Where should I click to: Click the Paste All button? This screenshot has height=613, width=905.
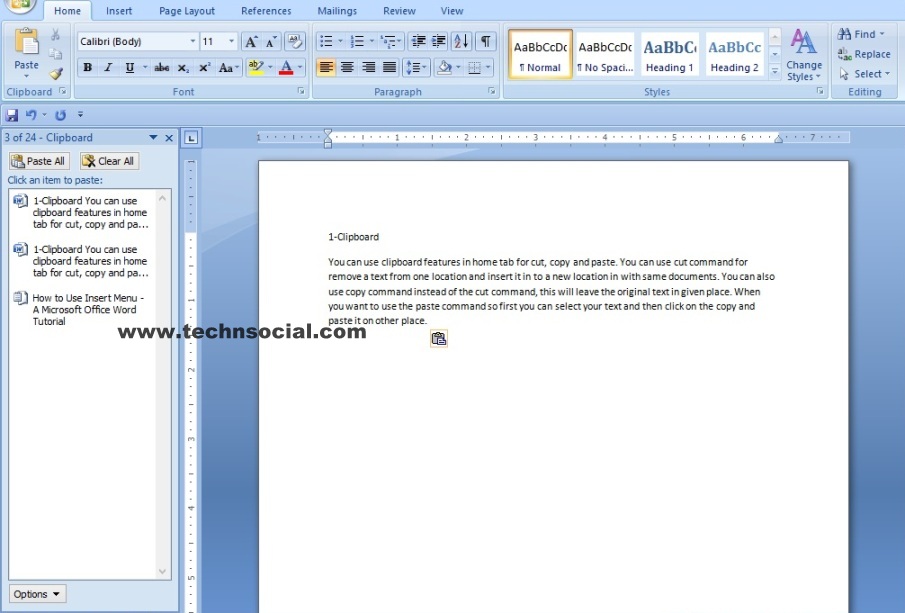(38, 160)
